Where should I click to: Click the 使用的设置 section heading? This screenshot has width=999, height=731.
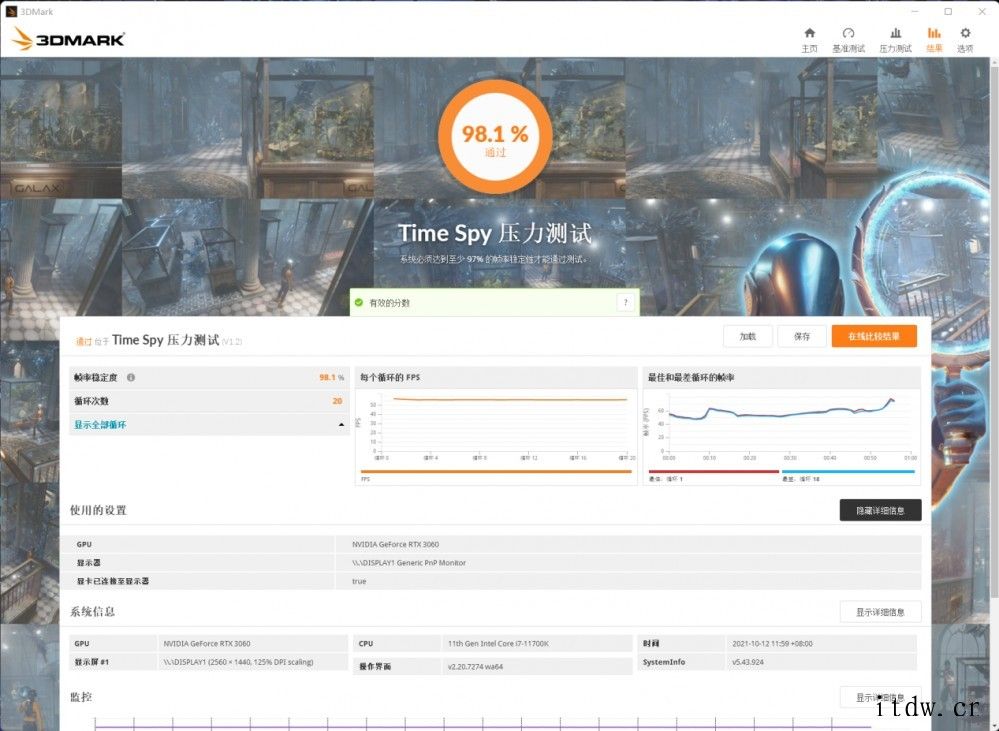click(98, 510)
